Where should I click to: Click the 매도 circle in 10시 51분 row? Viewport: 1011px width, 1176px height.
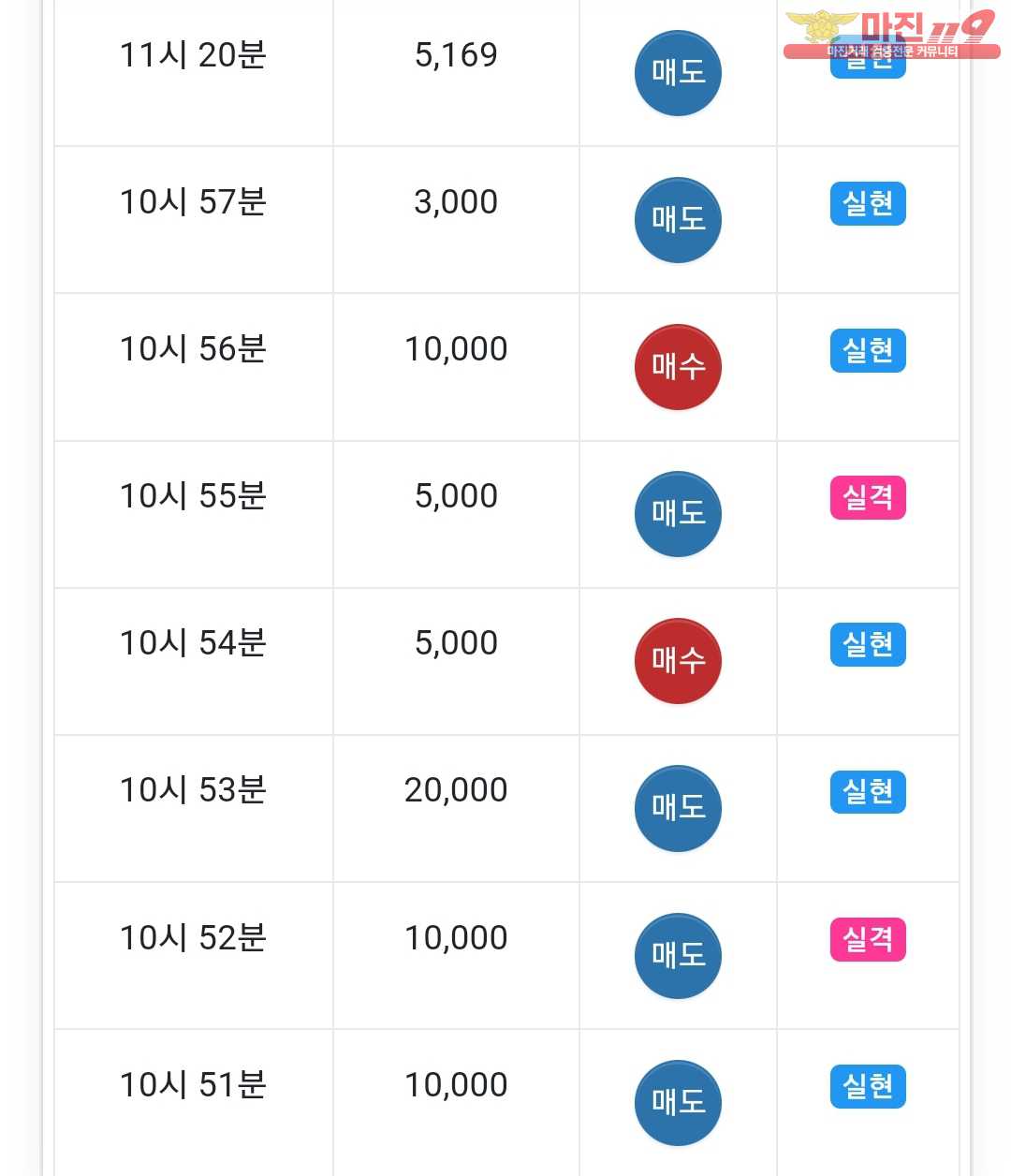click(x=678, y=1102)
